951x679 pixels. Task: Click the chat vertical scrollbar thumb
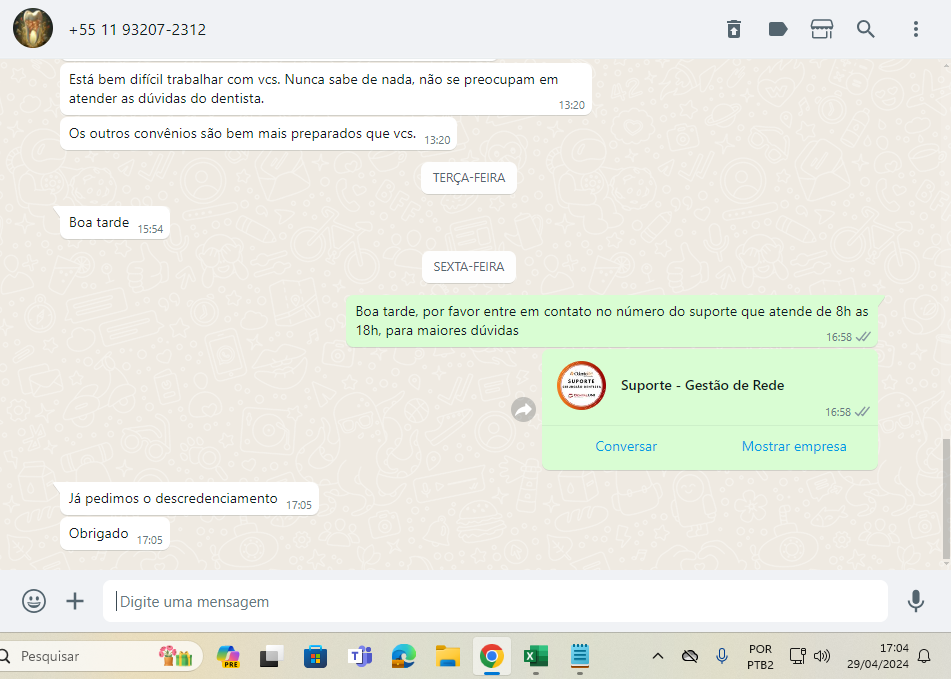946,500
